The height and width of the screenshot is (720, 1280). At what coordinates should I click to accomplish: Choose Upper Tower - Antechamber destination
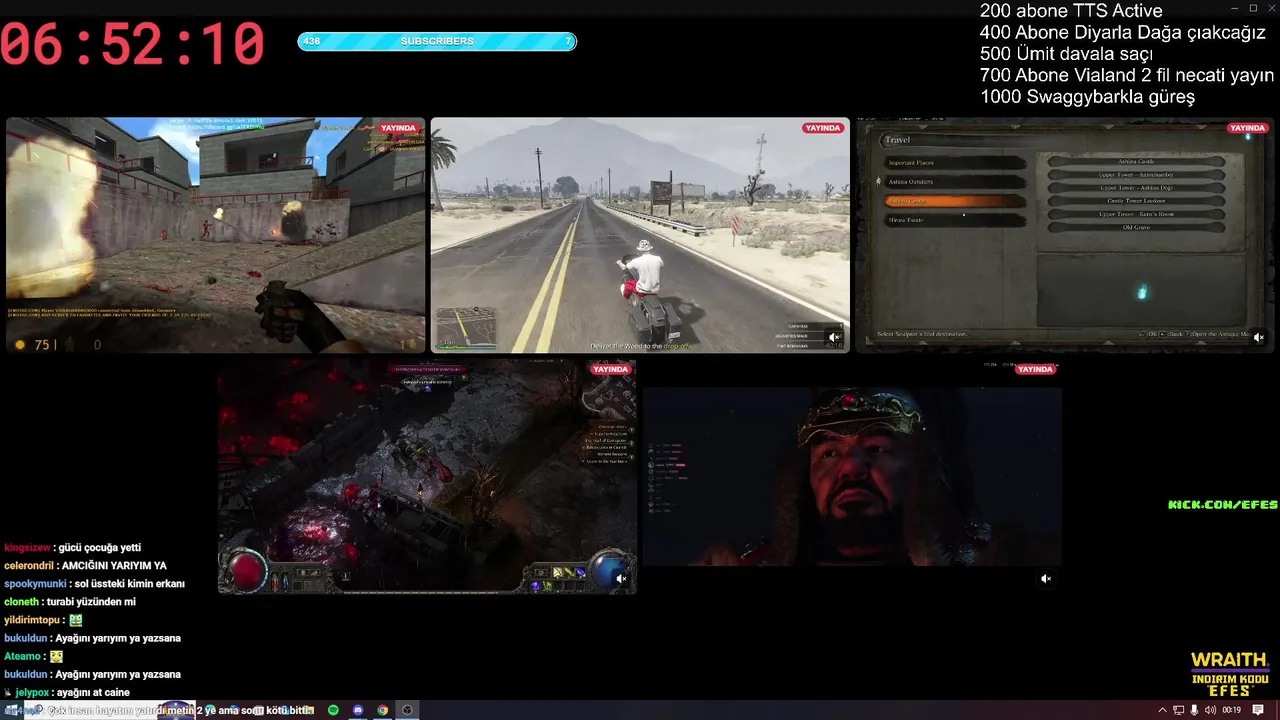click(x=1136, y=175)
